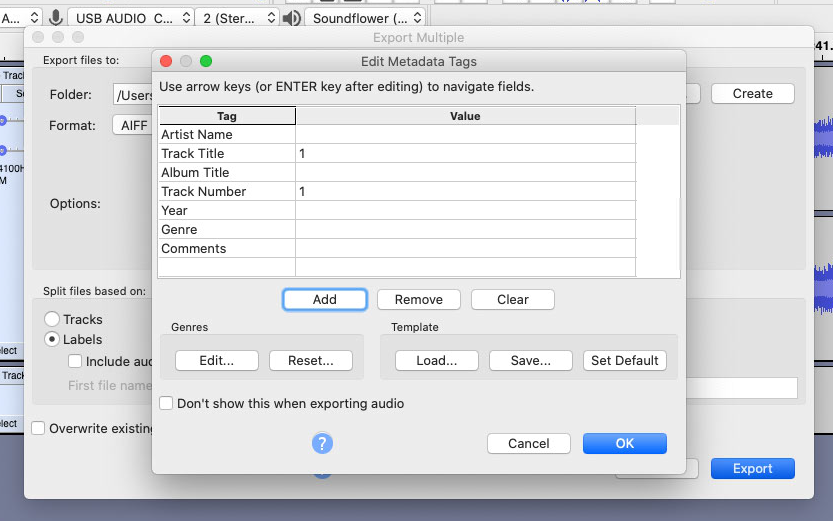Load a metadata template

[x=436, y=360]
